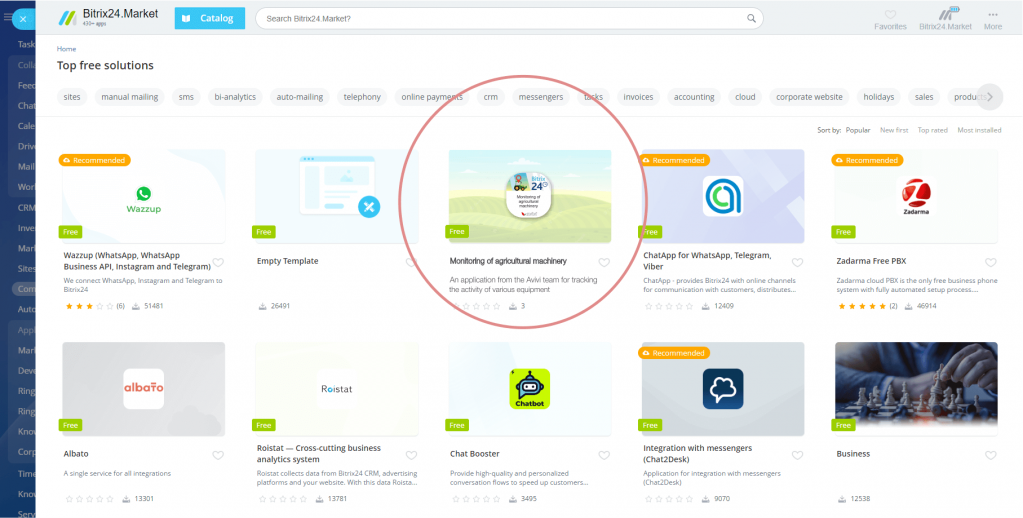Favorite Zadarma Free PBX heart

pyautogui.click(x=990, y=263)
